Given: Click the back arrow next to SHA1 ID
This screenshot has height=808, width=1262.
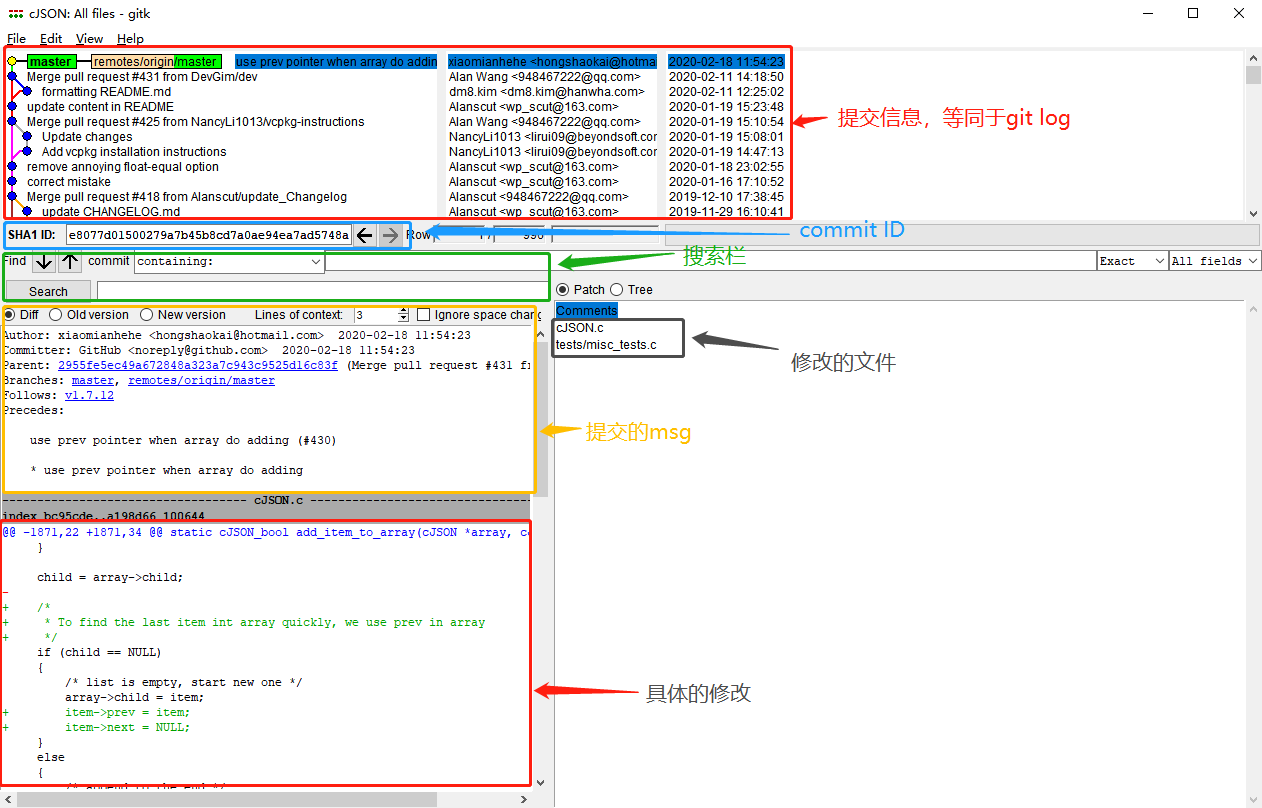Looking at the screenshot, I should pyautogui.click(x=365, y=235).
